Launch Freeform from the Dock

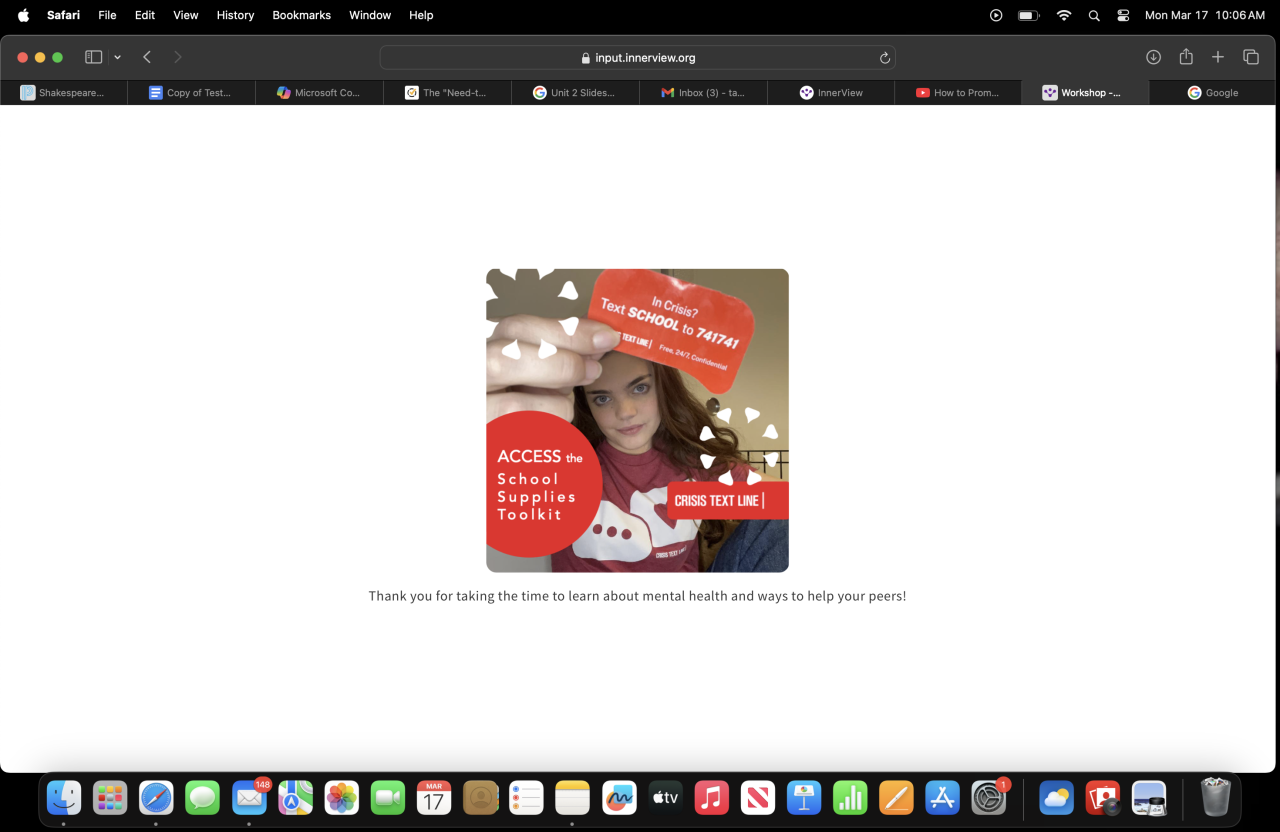pyautogui.click(x=619, y=798)
